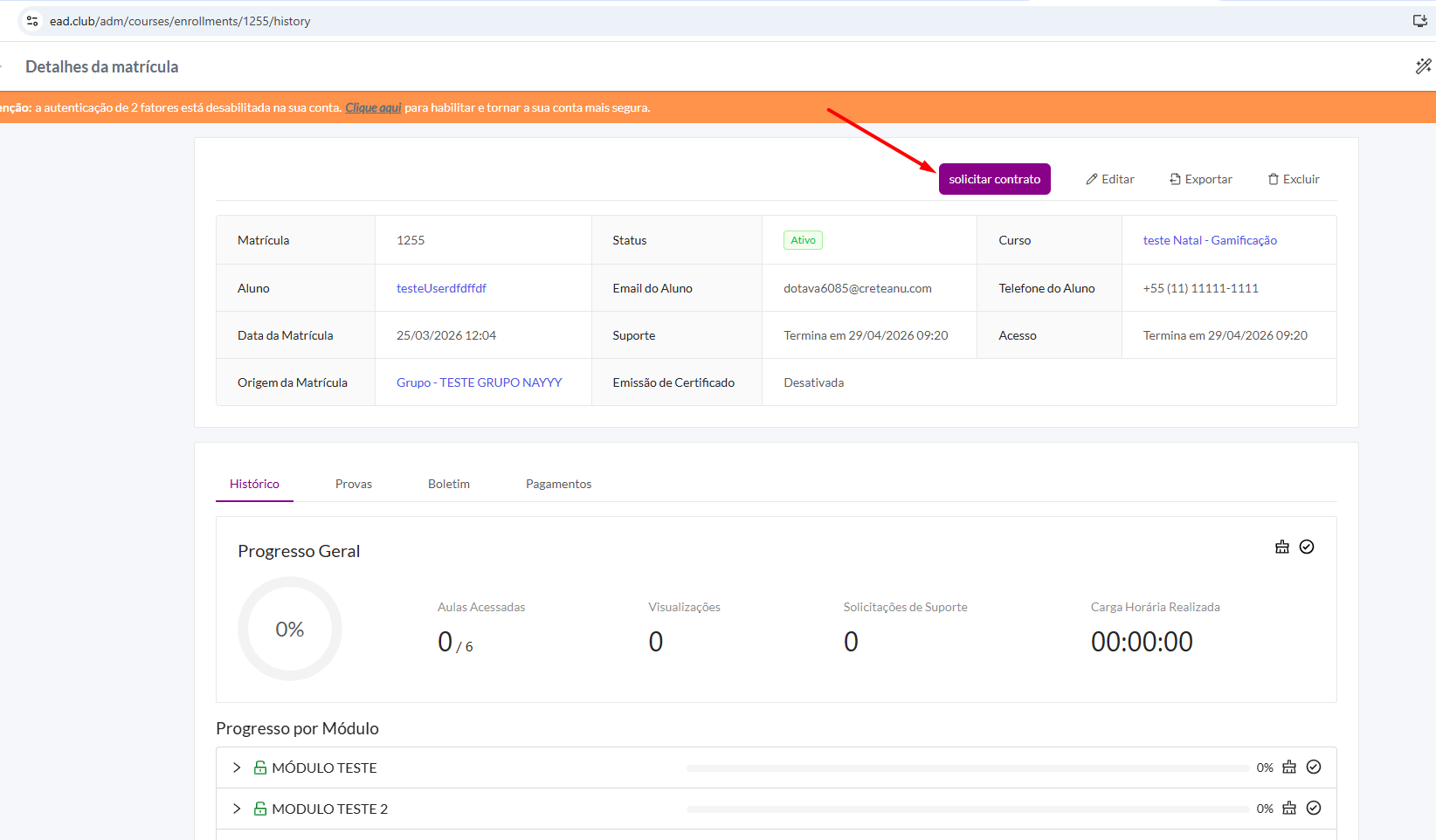Image resolution: width=1436 pixels, height=840 pixels.
Task: Select the date 25/03/2026 12:04
Action: point(446,335)
